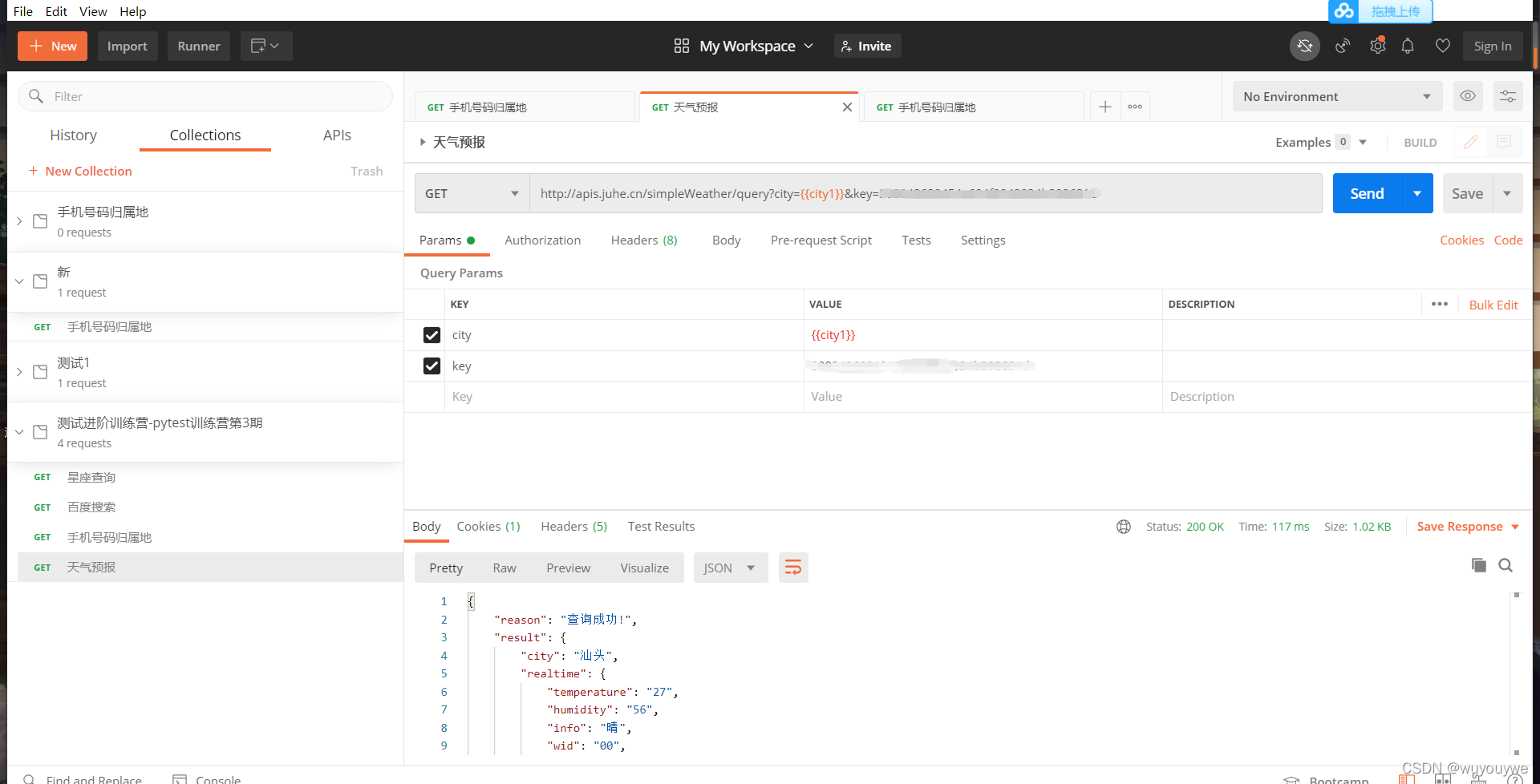This screenshot has height=784, width=1540.
Task: Click the sync status icon in header
Action: (x=1305, y=46)
